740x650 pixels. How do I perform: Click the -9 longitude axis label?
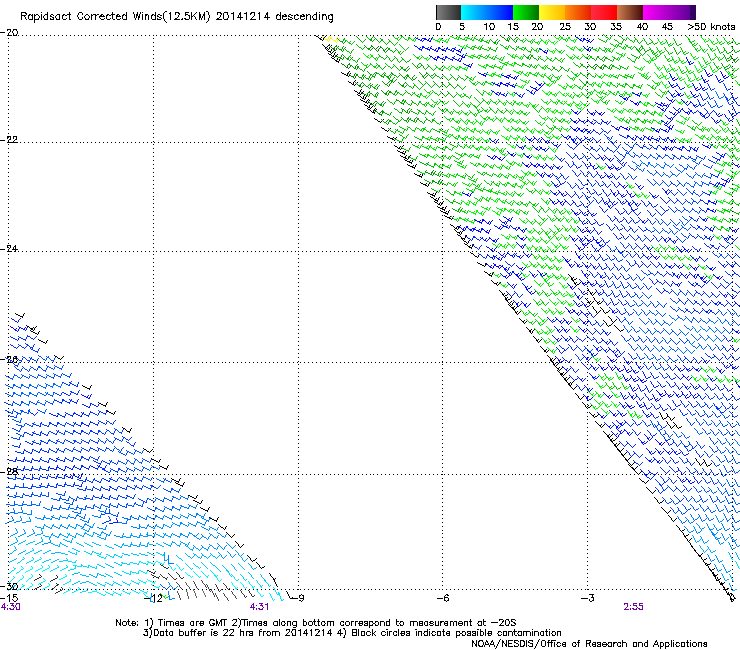point(297,598)
